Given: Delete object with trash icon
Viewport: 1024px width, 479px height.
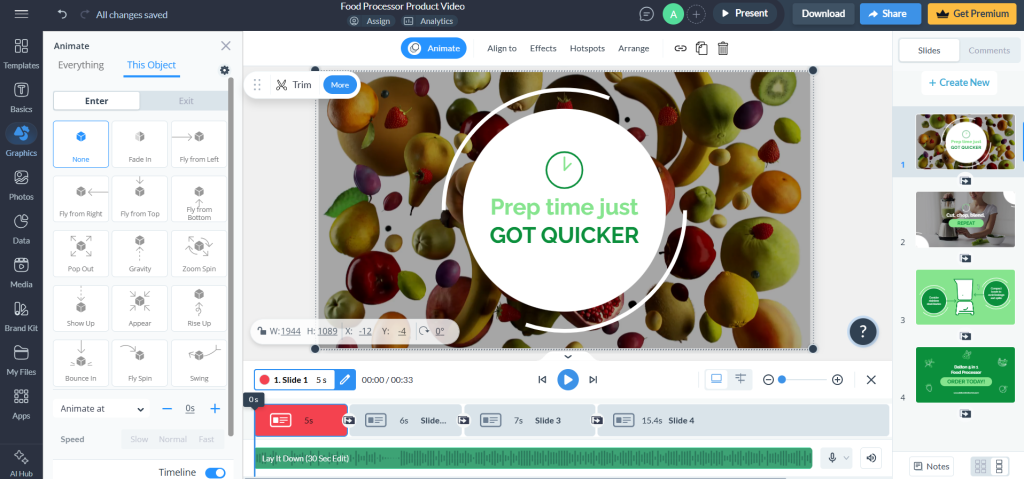Looking at the screenshot, I should tap(723, 48).
